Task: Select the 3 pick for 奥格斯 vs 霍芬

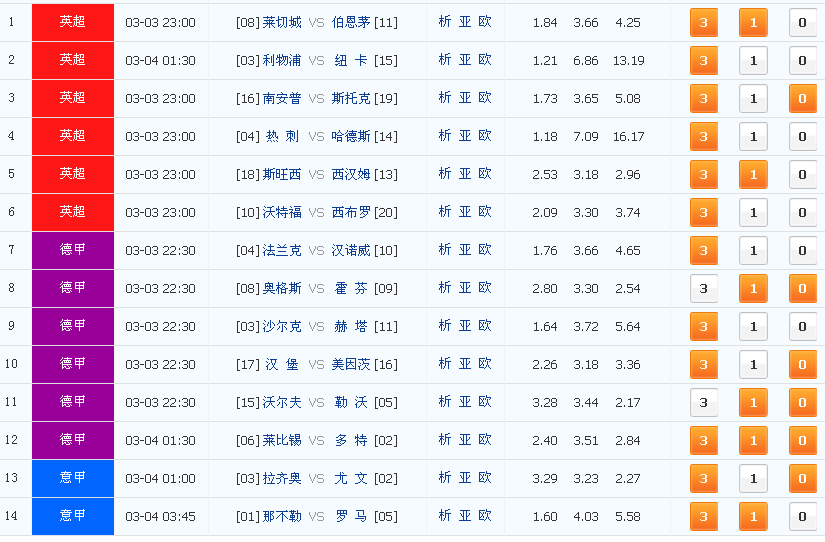Action: [703, 288]
